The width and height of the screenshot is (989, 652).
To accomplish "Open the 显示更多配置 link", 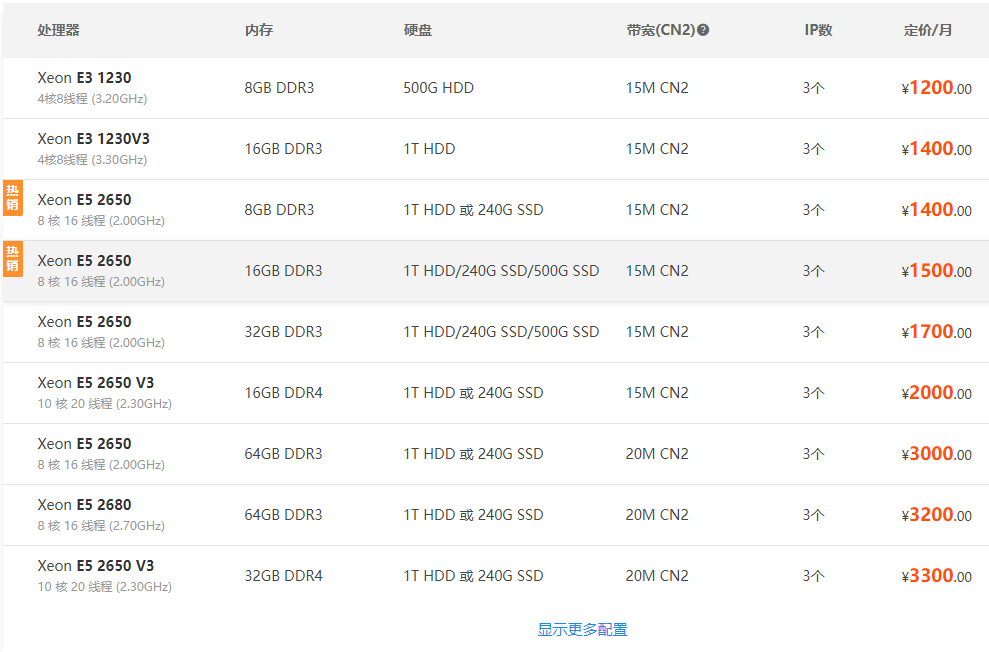I will click(582, 629).
